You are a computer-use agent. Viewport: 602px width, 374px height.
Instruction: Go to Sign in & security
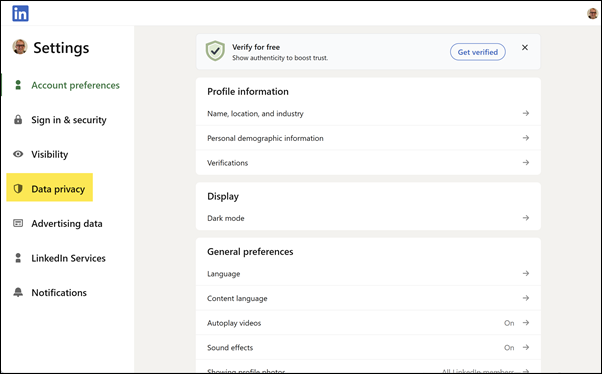[69, 120]
